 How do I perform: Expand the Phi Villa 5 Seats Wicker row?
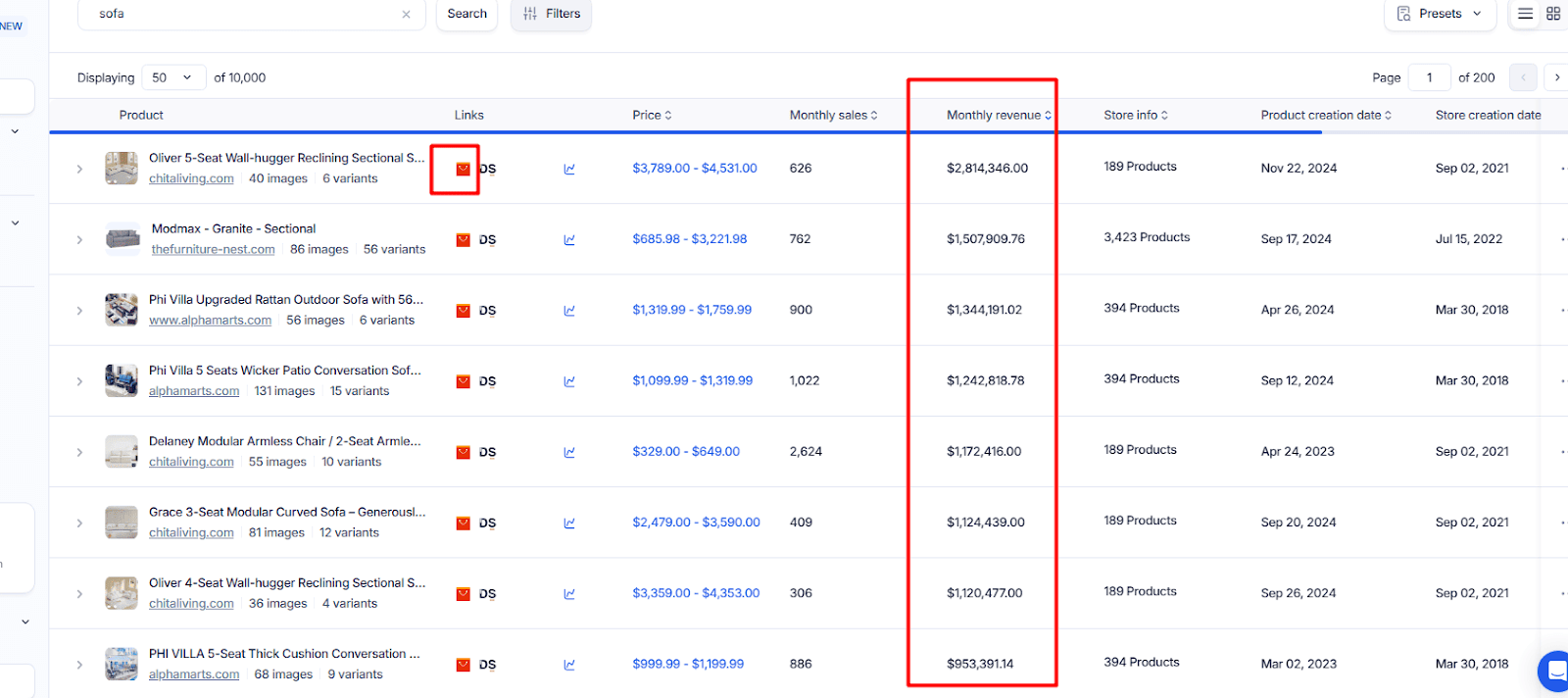point(79,382)
